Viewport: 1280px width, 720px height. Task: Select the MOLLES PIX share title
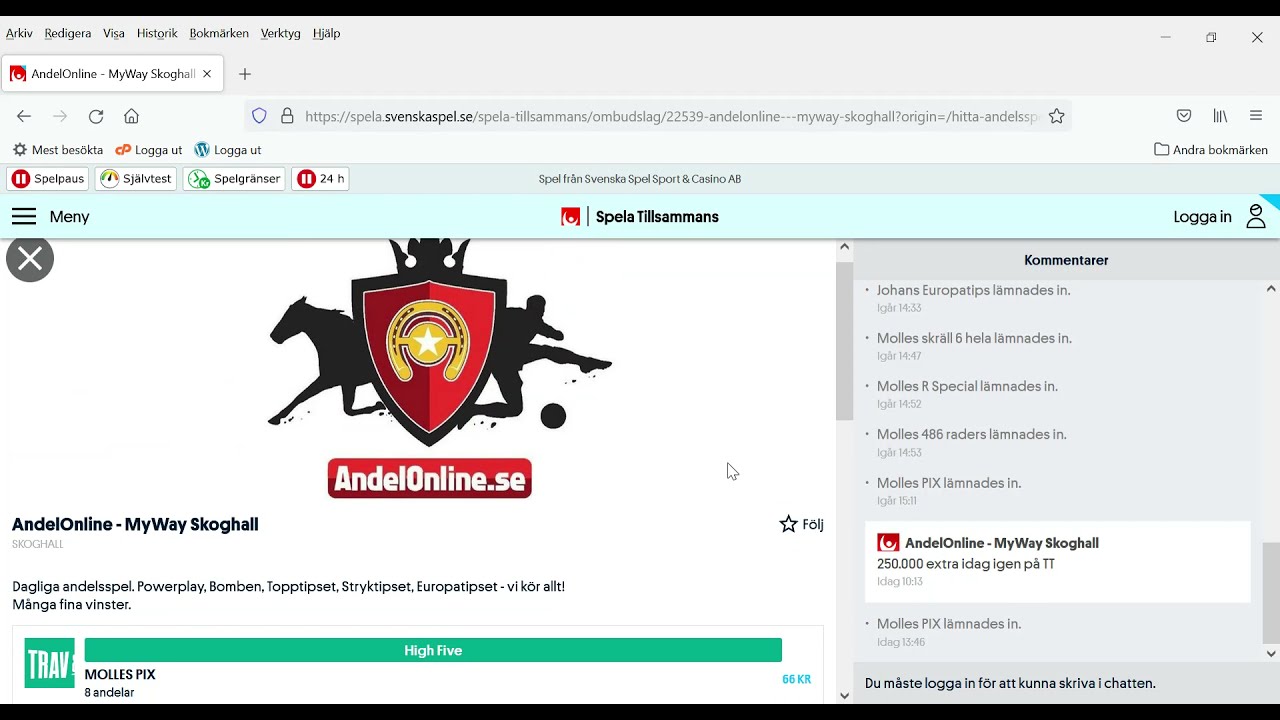click(120, 675)
